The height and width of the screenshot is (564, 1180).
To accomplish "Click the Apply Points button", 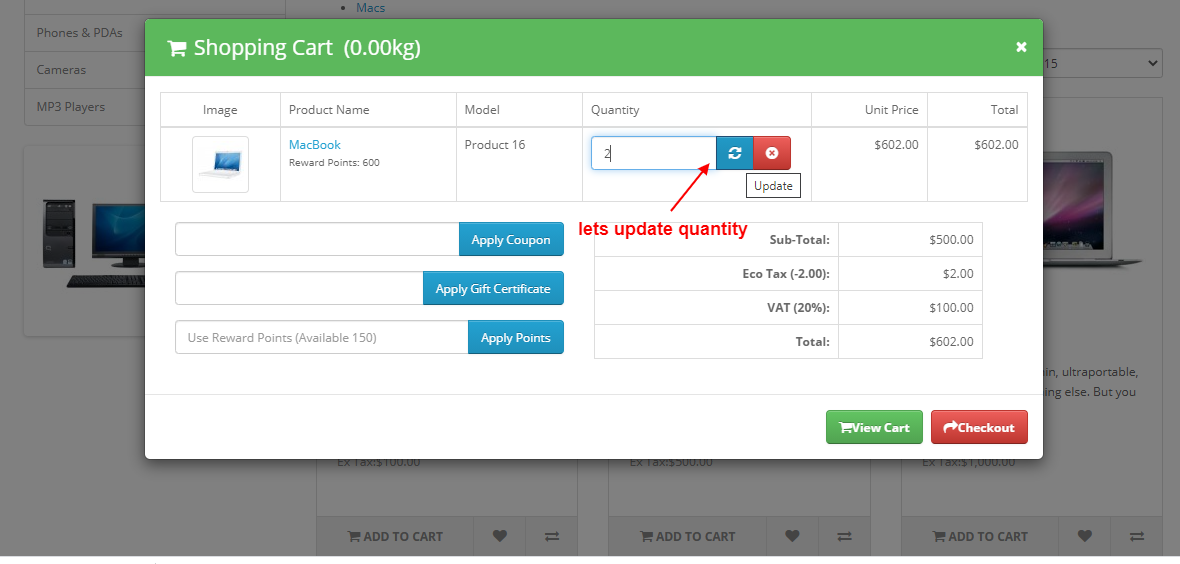I will [515, 337].
